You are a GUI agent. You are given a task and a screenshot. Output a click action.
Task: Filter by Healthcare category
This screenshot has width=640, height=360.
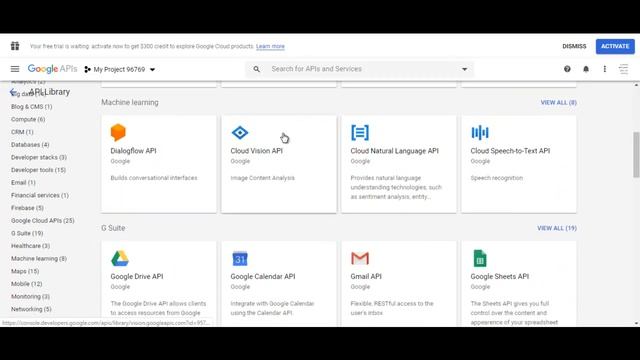coord(30,246)
